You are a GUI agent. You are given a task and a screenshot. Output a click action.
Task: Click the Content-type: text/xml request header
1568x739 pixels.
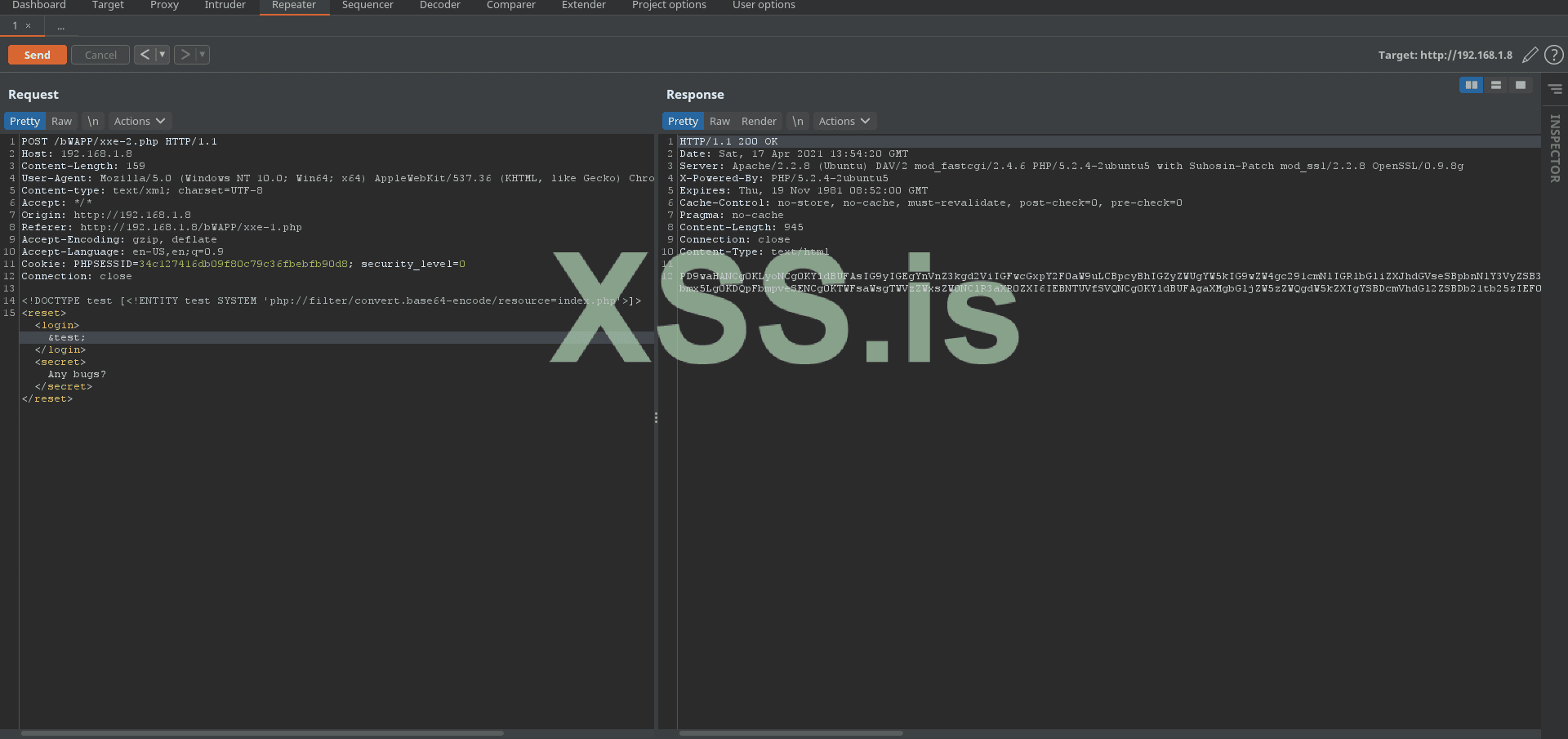pyautogui.click(x=142, y=191)
